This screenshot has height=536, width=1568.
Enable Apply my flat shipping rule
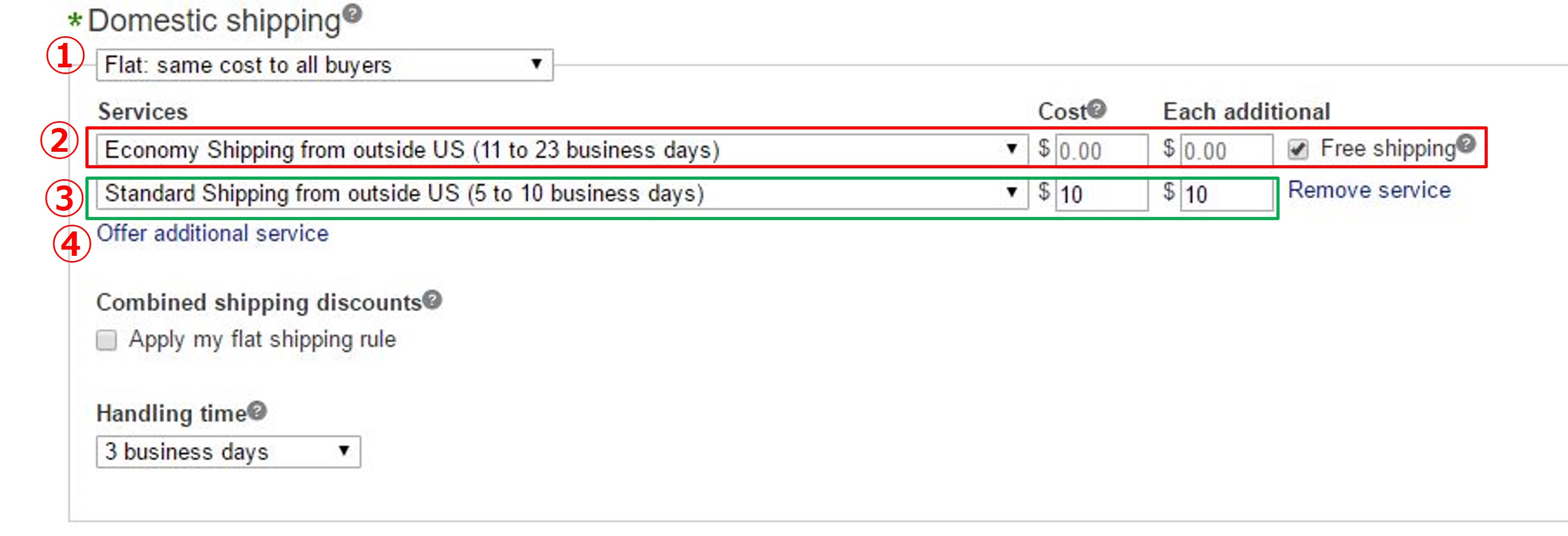point(107,340)
